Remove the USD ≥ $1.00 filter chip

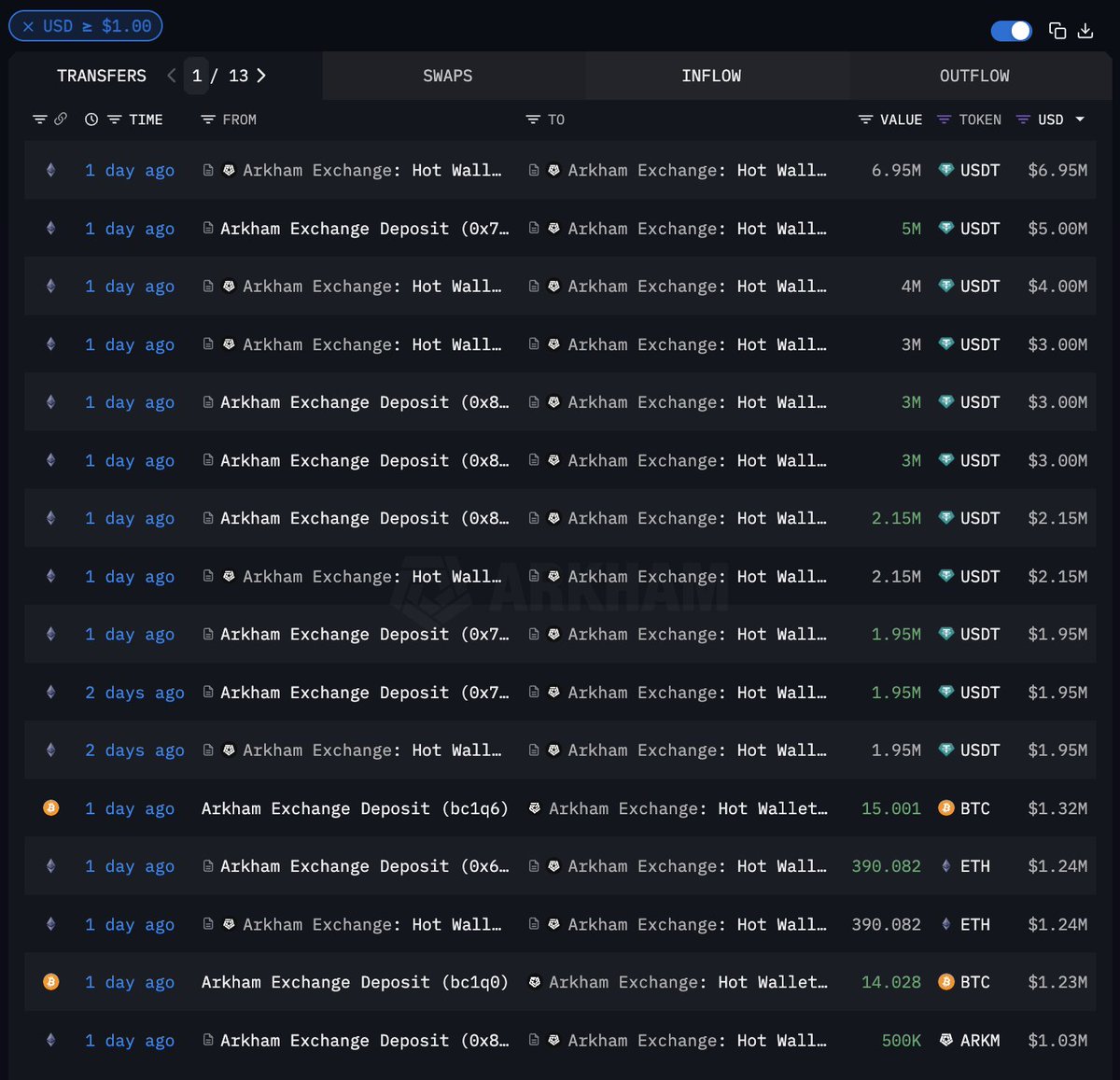point(28,26)
